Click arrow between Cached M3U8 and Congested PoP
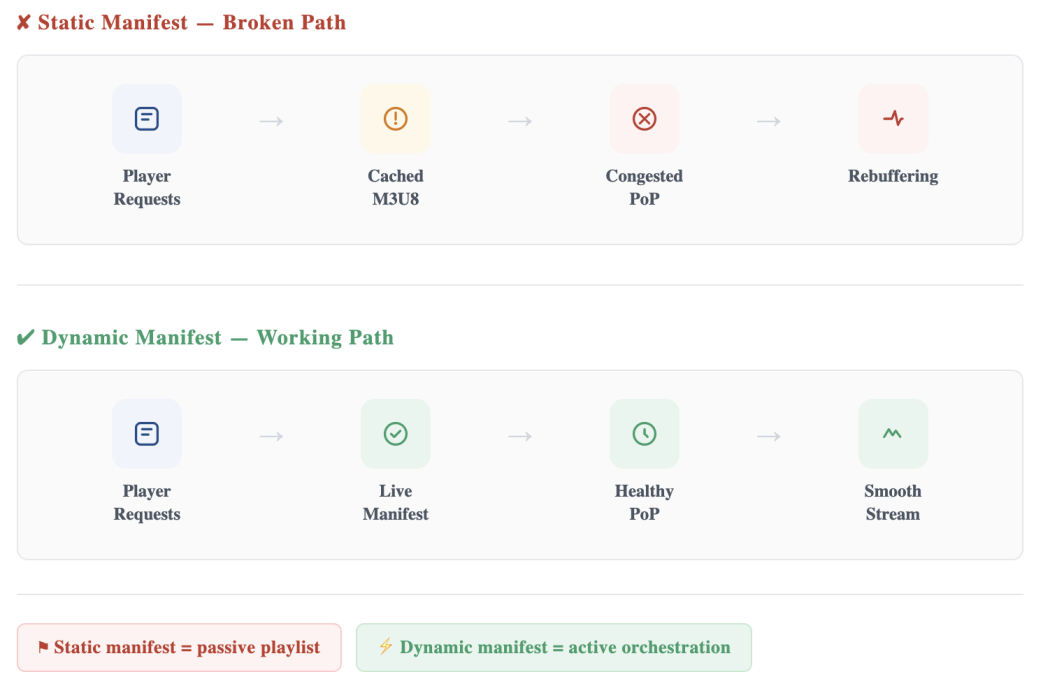1050x686 pixels. [520, 121]
